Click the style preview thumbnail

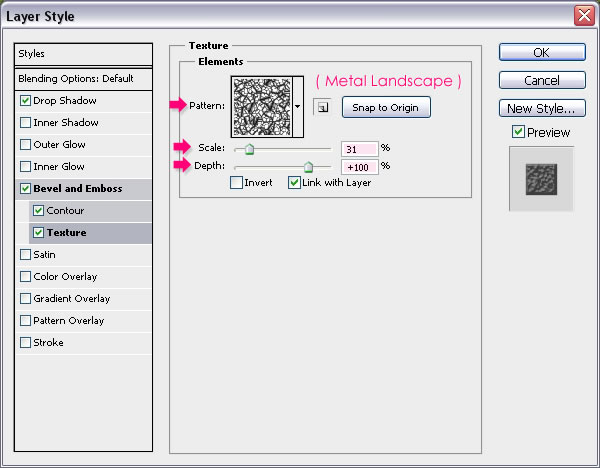coord(541,179)
